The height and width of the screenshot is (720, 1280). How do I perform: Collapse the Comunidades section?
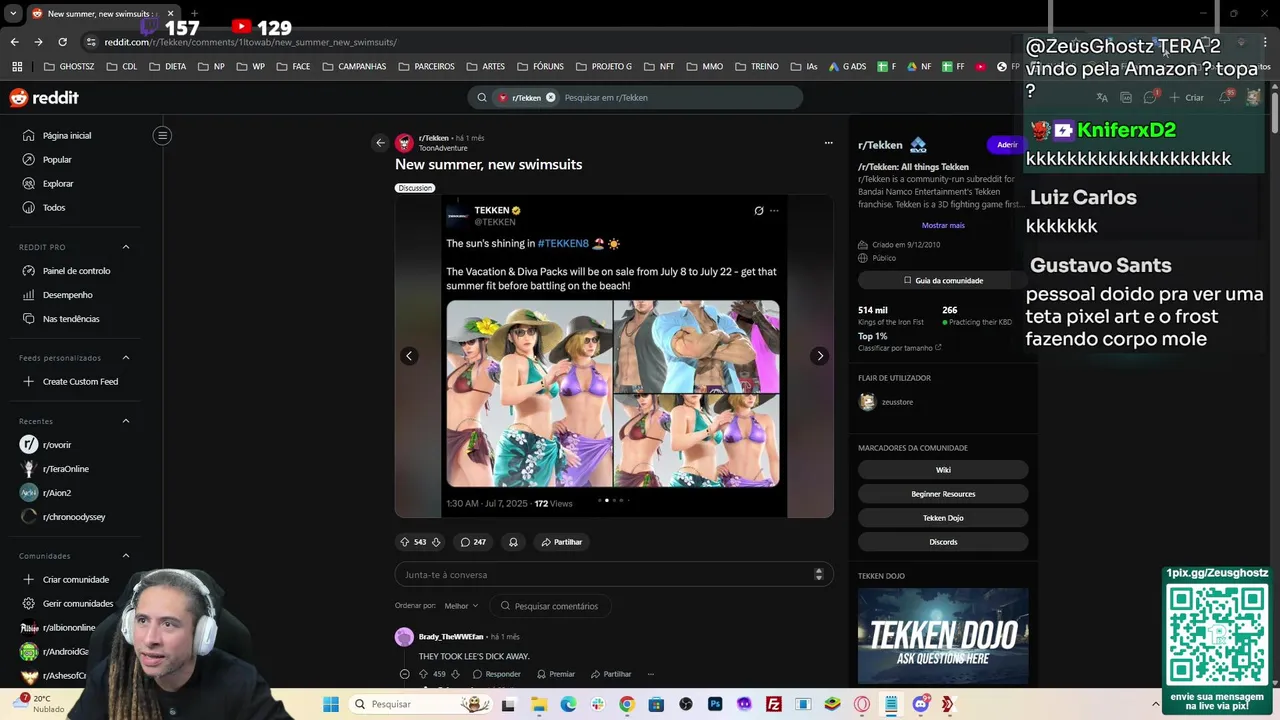(126, 556)
